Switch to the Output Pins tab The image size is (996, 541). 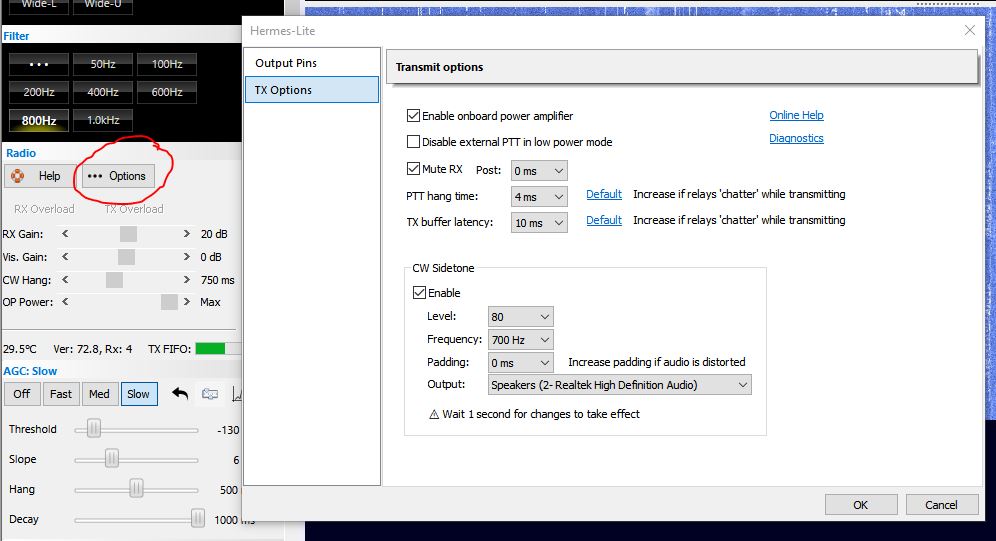pyautogui.click(x=286, y=63)
